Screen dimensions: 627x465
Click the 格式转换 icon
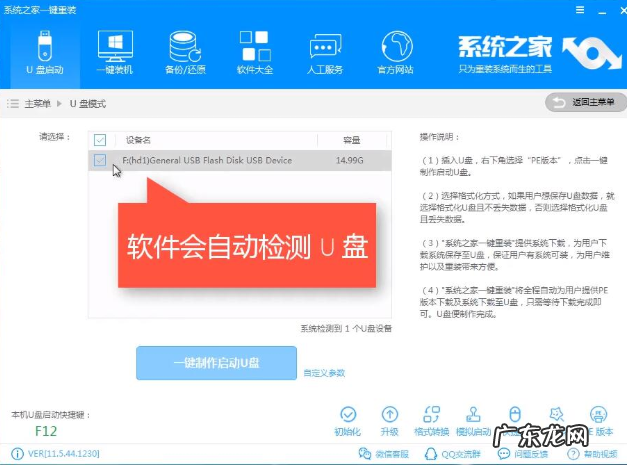point(431,421)
